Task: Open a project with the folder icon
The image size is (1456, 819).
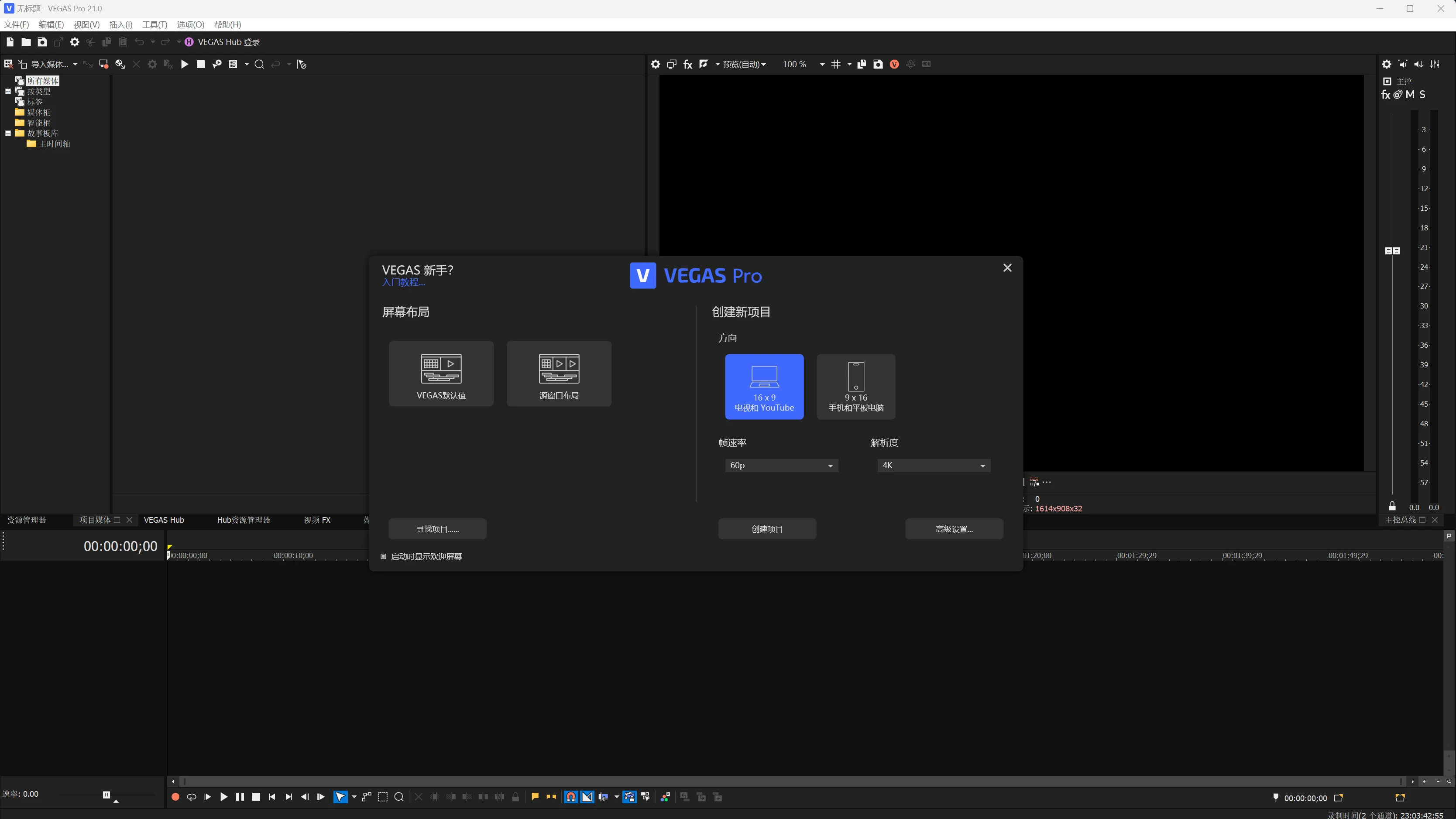Action: coord(26,42)
